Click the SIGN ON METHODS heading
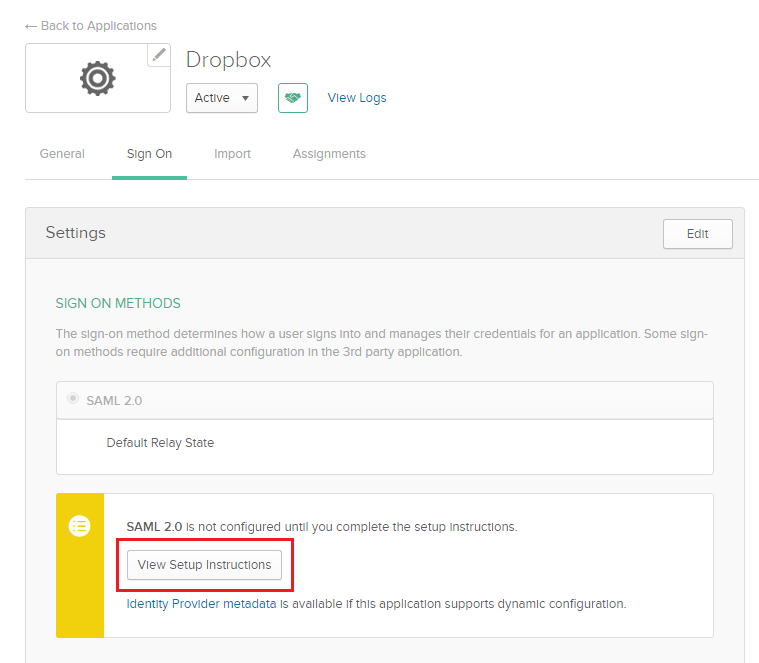The width and height of the screenshot is (759, 663). tap(118, 303)
